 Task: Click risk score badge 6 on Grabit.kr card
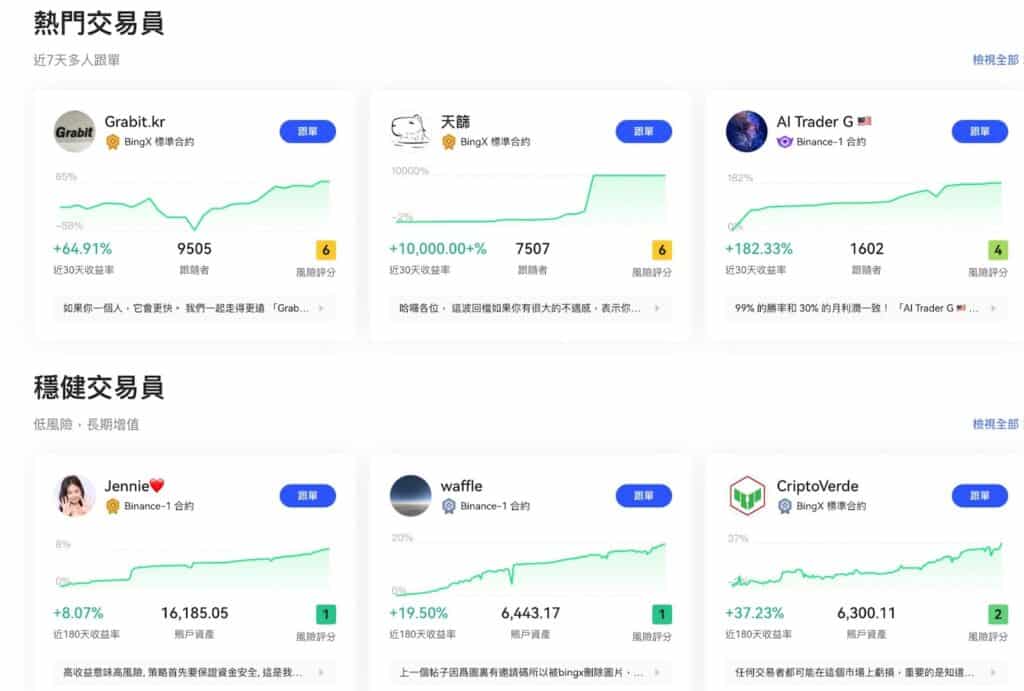coord(325,250)
